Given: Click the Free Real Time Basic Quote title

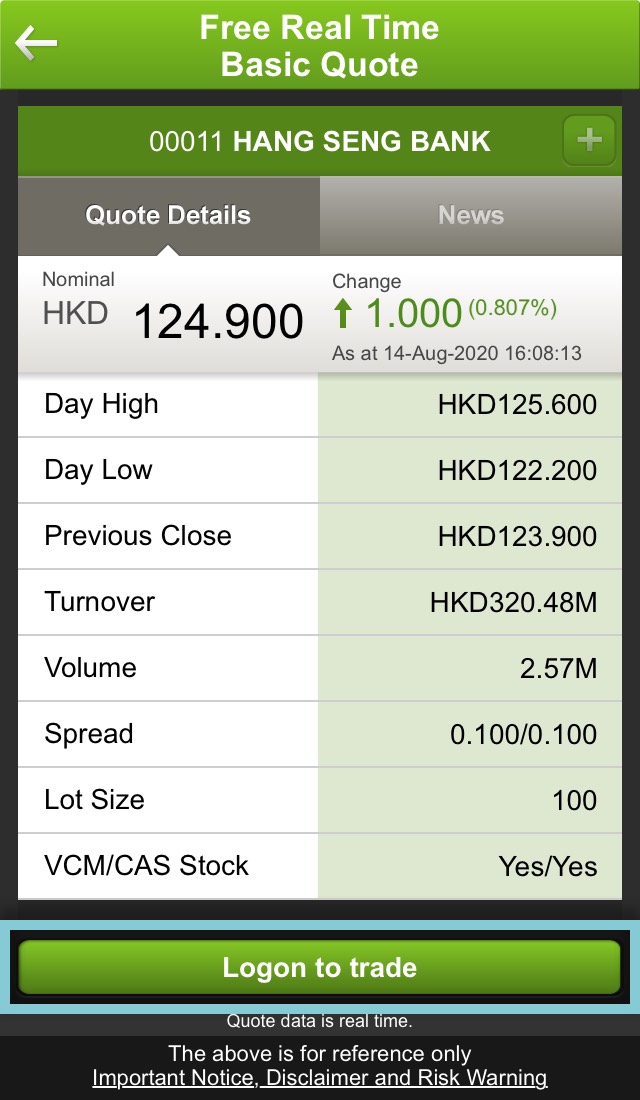Looking at the screenshot, I should tap(320, 45).
